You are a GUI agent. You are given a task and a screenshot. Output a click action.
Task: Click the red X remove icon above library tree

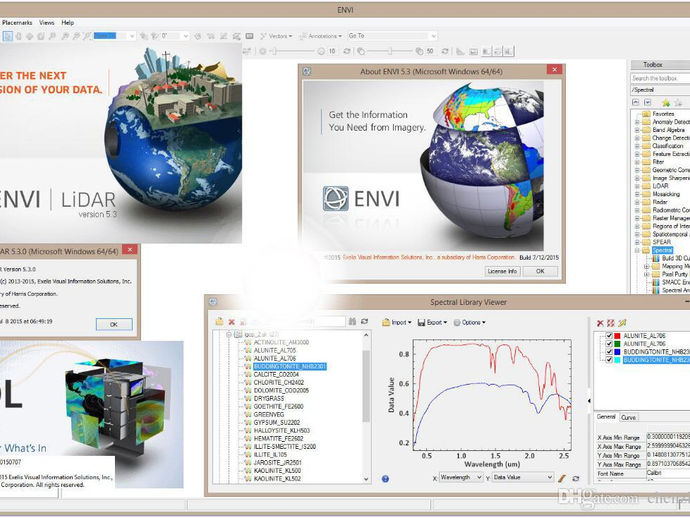(x=231, y=322)
